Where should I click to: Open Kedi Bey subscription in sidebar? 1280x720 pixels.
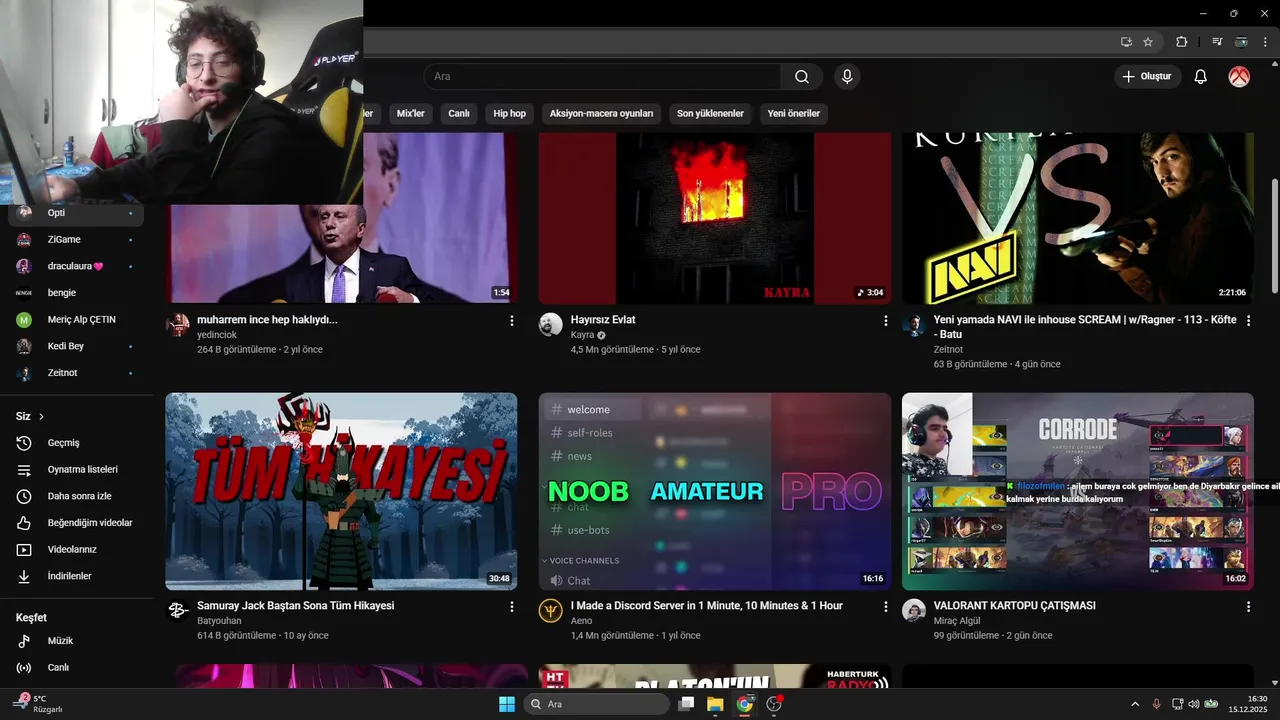(76, 347)
